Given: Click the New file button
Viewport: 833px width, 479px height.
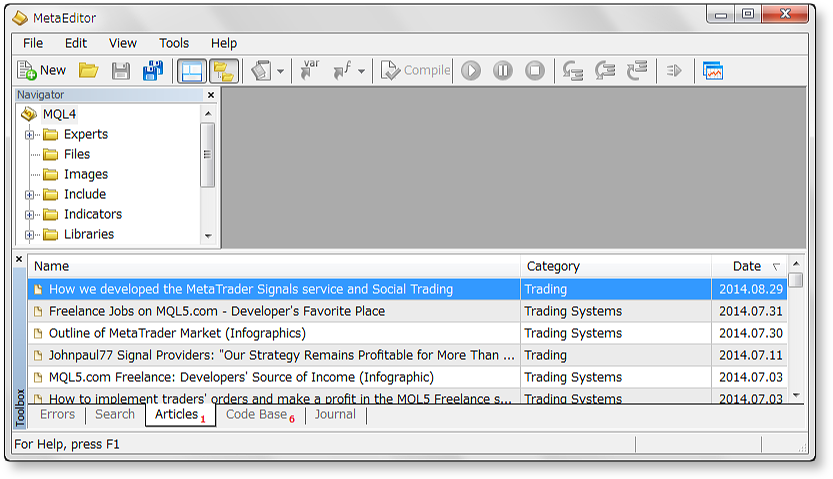Looking at the screenshot, I should [x=41, y=71].
